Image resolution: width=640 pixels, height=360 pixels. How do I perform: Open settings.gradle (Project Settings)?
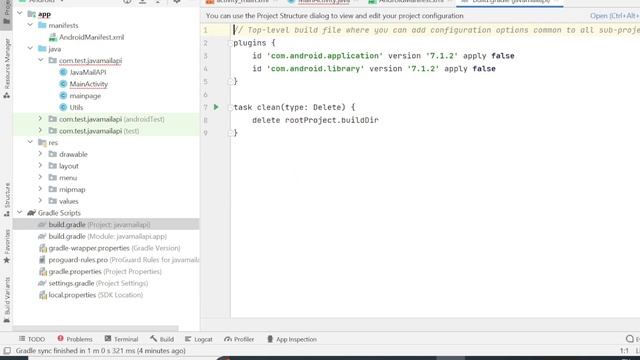[x=98, y=283]
